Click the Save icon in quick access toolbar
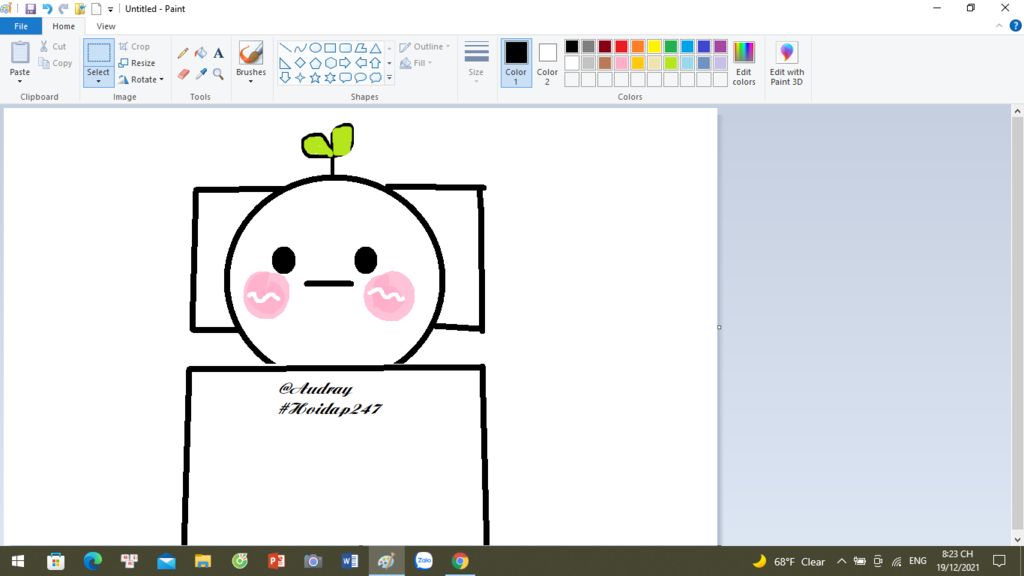The width and height of the screenshot is (1024, 576). pyautogui.click(x=30, y=8)
